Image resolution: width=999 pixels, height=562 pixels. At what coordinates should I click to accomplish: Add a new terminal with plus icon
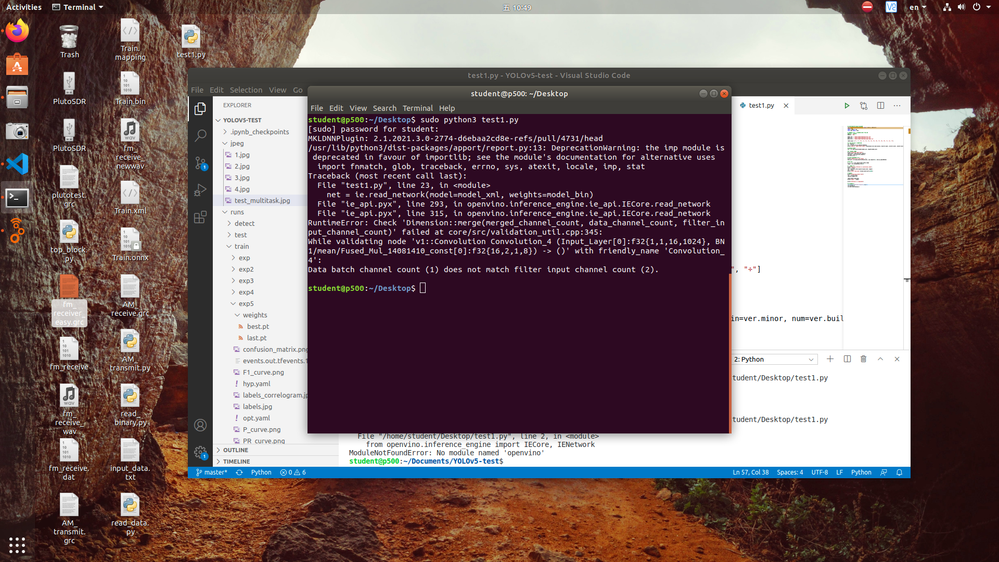coord(830,359)
